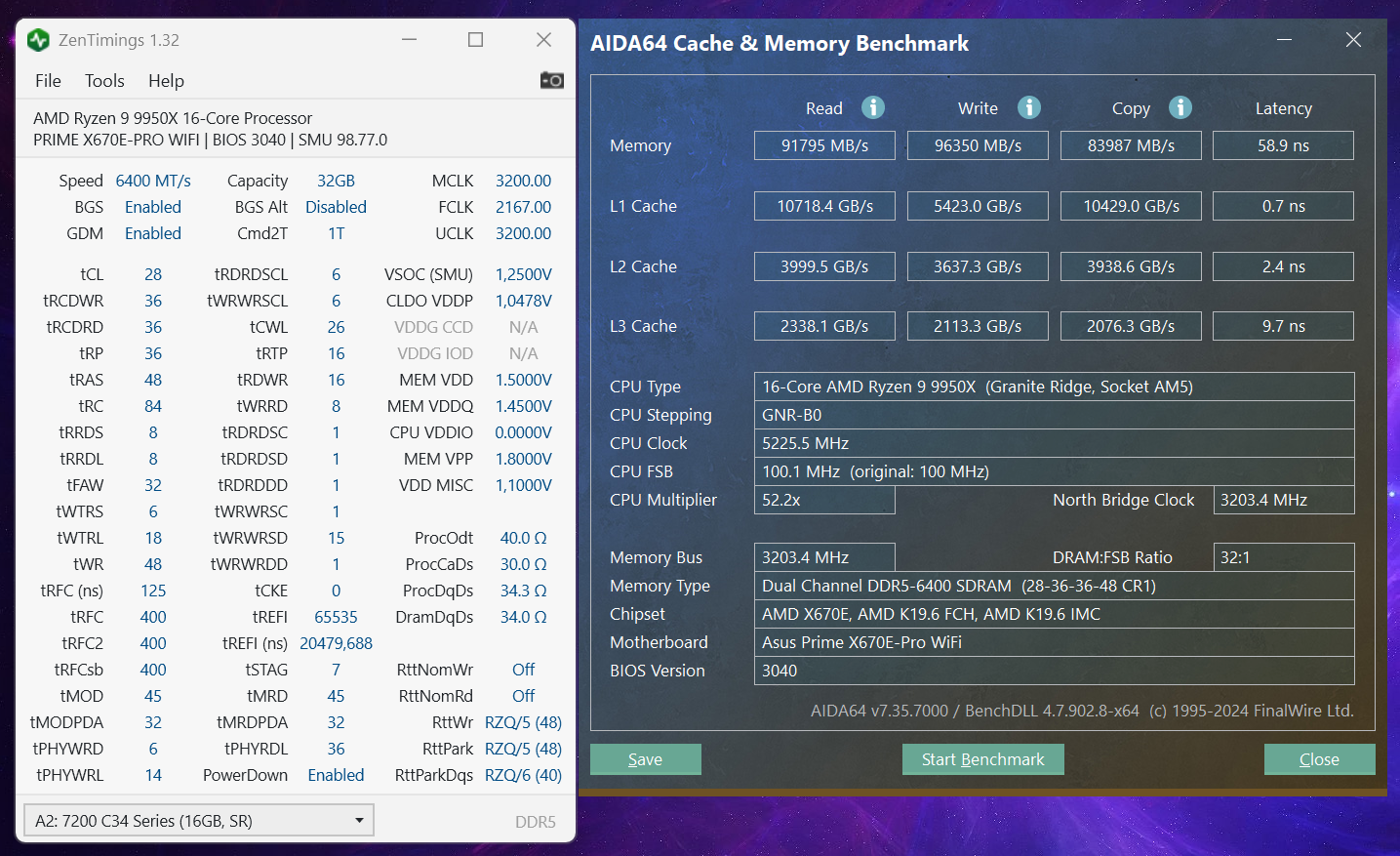Click the Speed value 6400 MT/s
The height and width of the screenshot is (856, 1400).
tap(153, 181)
